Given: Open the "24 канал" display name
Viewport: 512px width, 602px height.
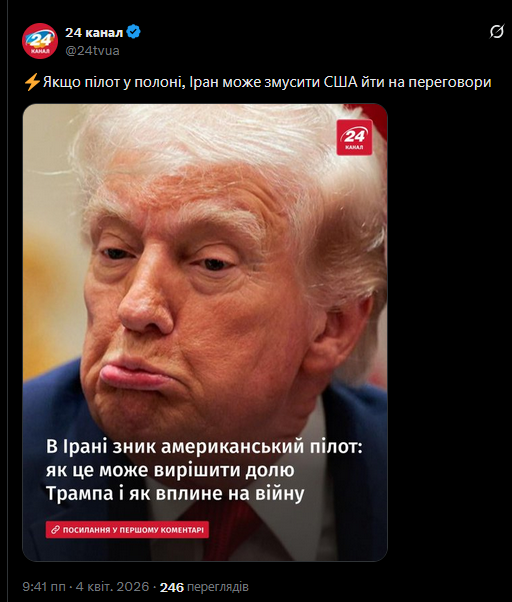Looking at the screenshot, I should (94, 32).
